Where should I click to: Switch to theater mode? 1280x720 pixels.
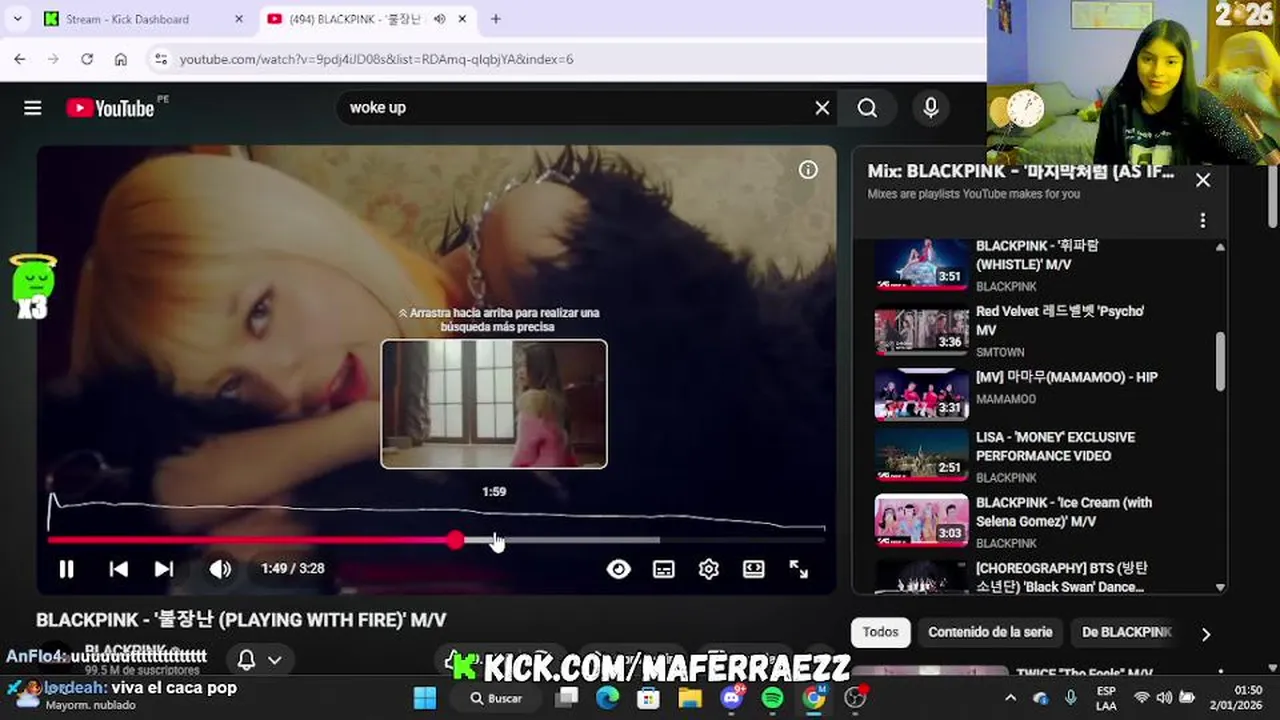(754, 569)
